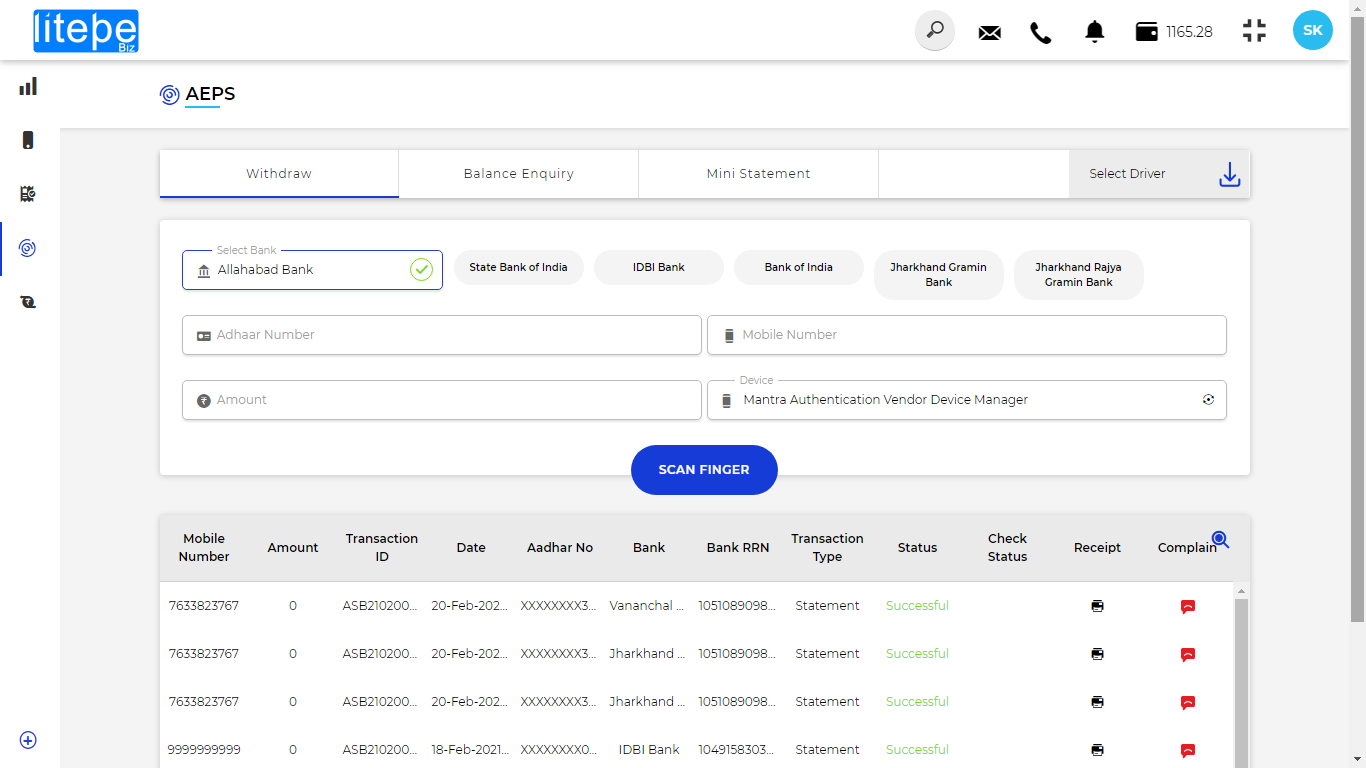1366x768 pixels.
Task: Click the mobile recharge sidebar icon
Action: pyautogui.click(x=28, y=140)
